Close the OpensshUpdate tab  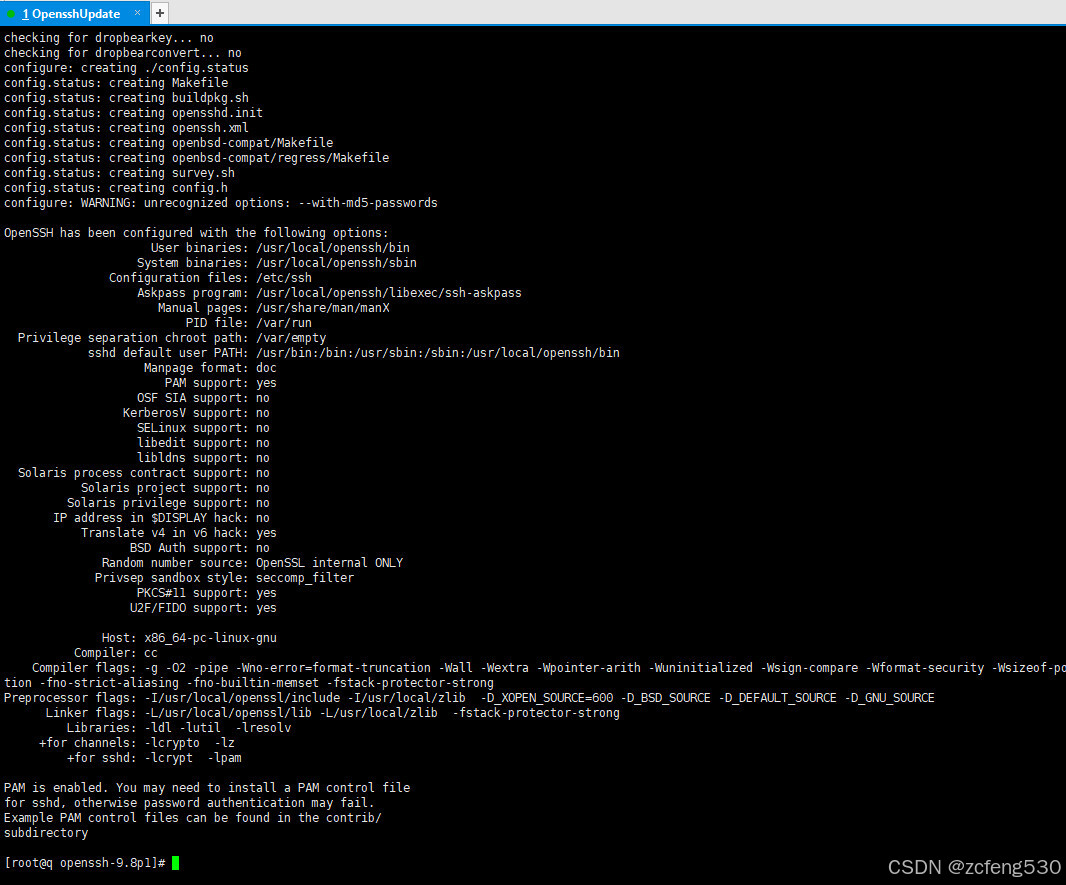(137, 13)
